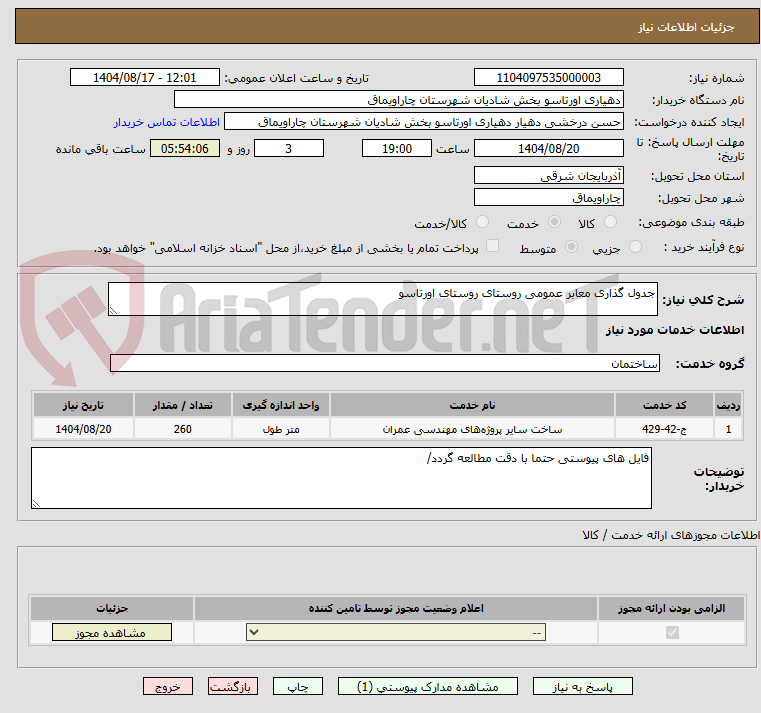Click the گروه خدمت field
The height and width of the screenshot is (713, 761).
(385, 364)
